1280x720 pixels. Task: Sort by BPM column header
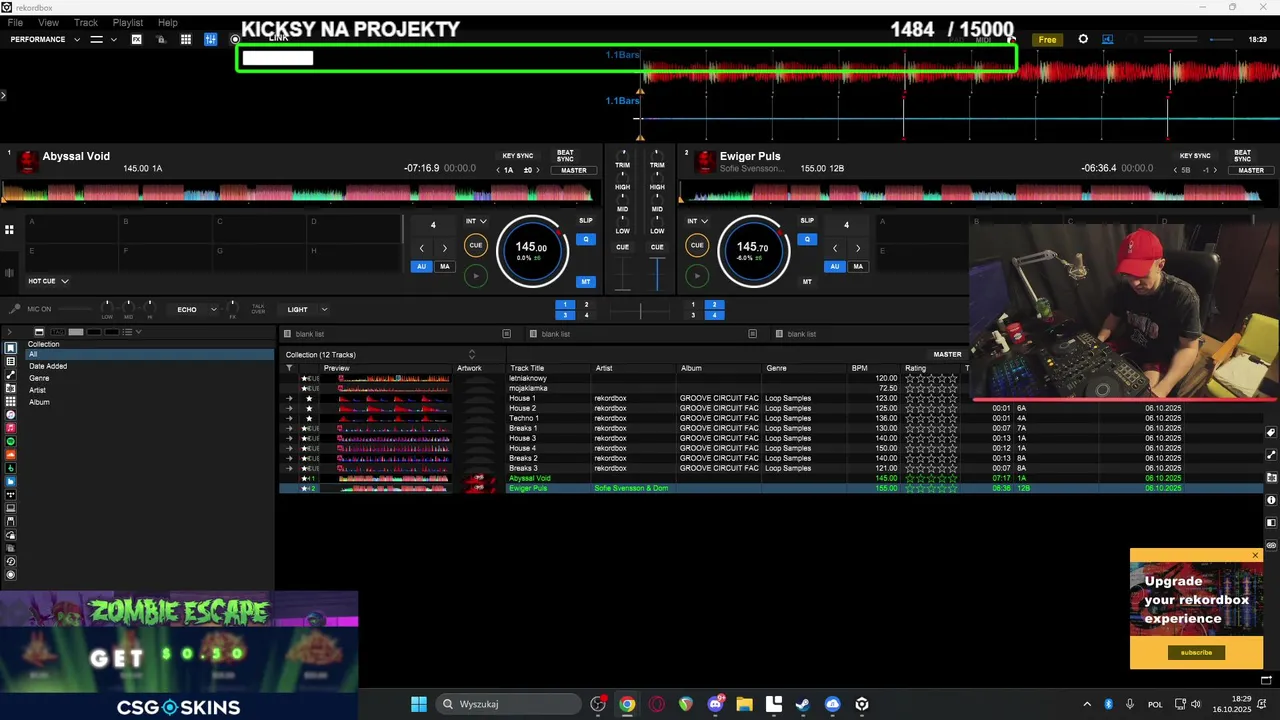[860, 368]
